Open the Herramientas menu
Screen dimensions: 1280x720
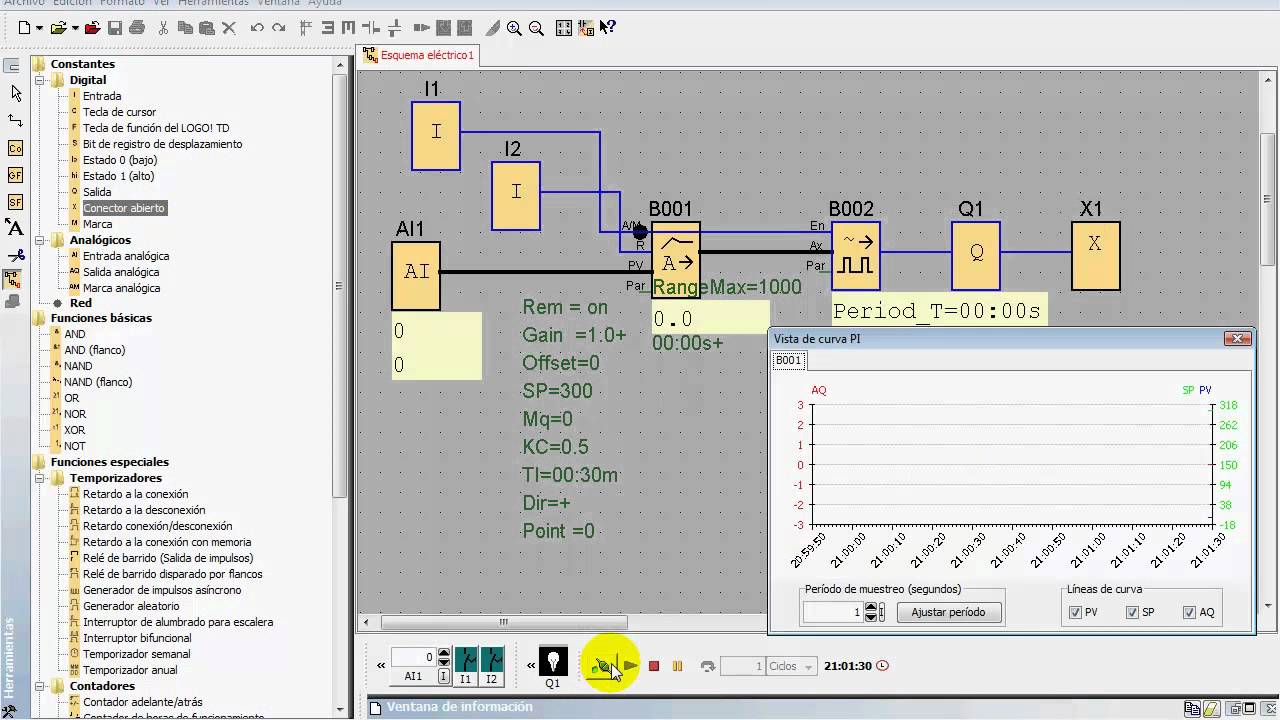213,3
